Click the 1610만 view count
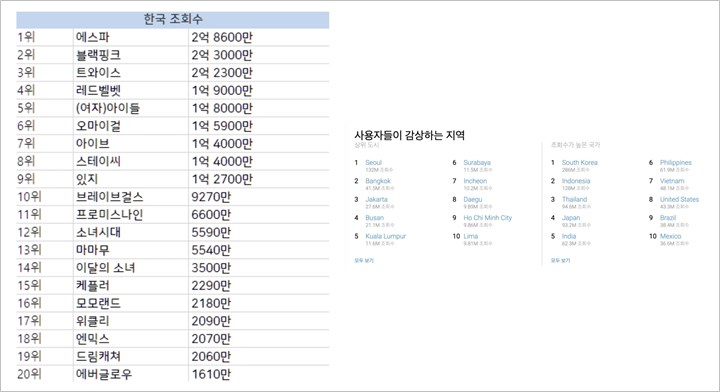720x392 pixels. click(x=211, y=374)
